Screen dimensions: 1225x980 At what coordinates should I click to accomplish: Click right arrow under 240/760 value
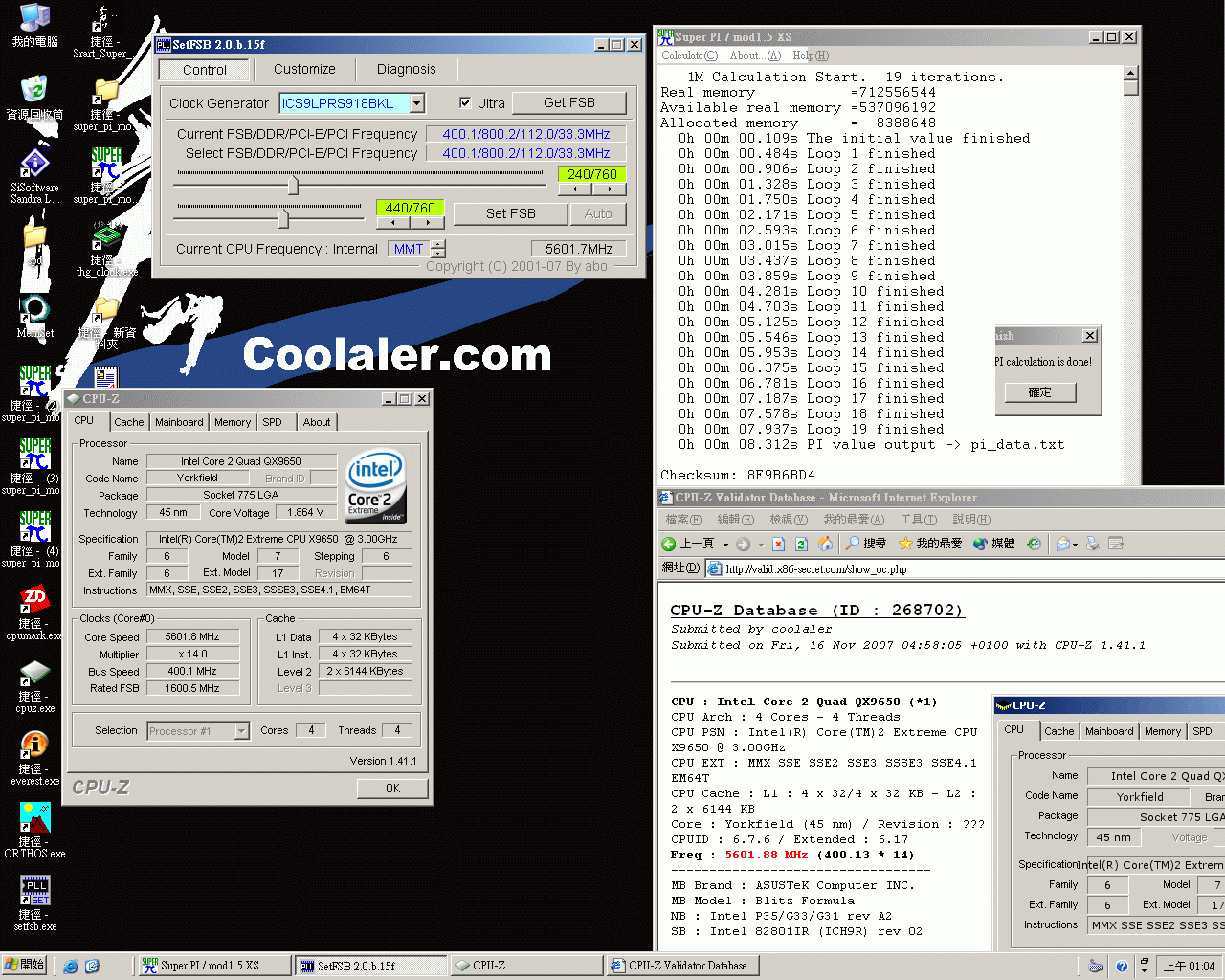(610, 189)
